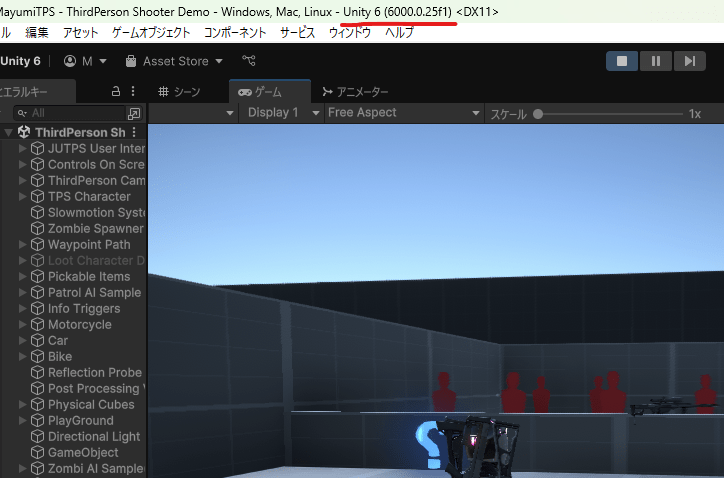Select the Loot Character D cube icon

pyautogui.click(x=37, y=260)
